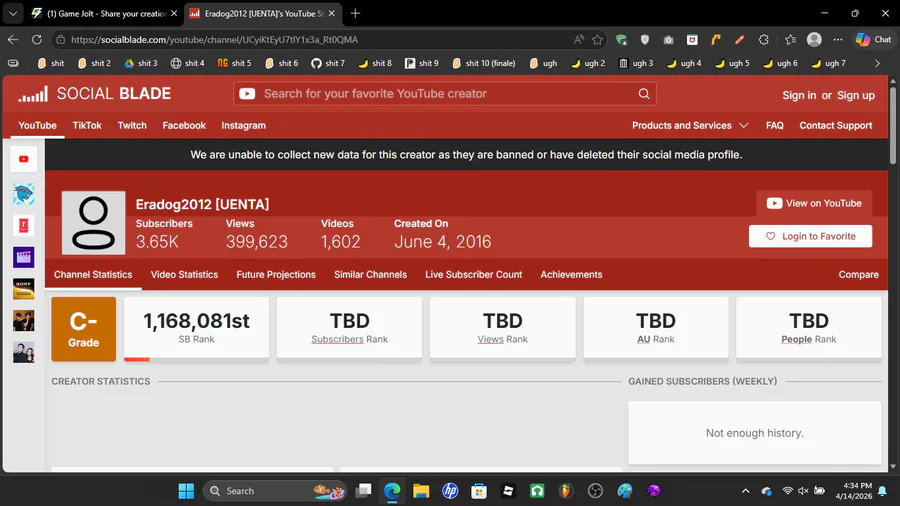Open the tab search dropdown arrow
The height and width of the screenshot is (506, 900).
(13, 13)
